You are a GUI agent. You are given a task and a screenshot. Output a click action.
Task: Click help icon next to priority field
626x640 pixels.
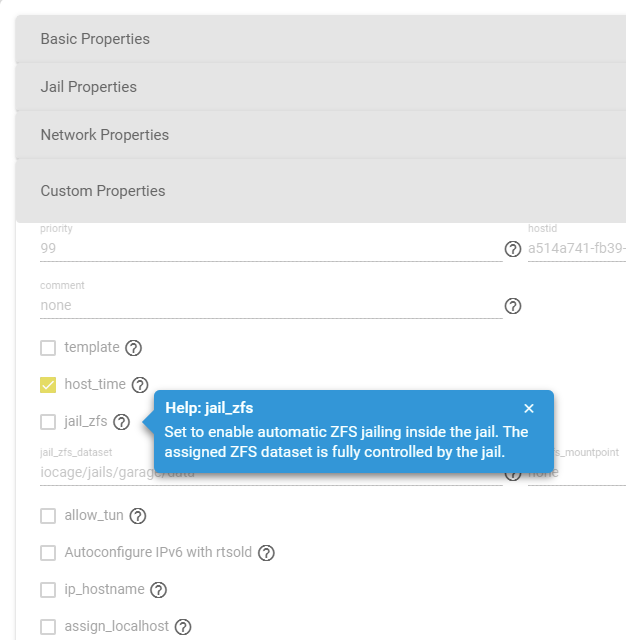[513, 249]
